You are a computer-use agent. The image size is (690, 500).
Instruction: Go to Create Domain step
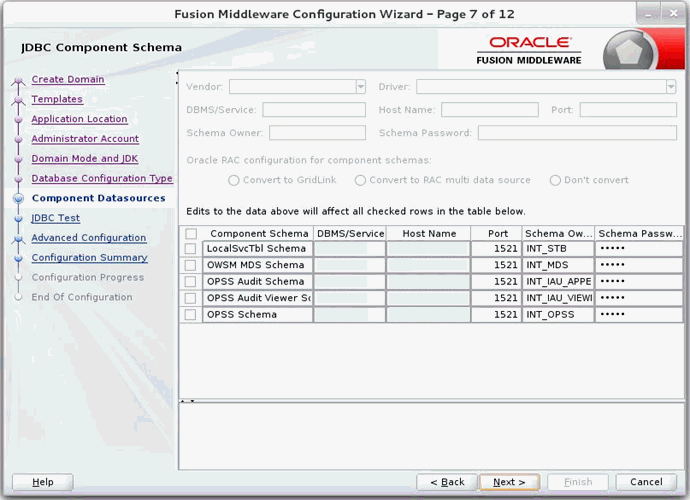tap(68, 80)
